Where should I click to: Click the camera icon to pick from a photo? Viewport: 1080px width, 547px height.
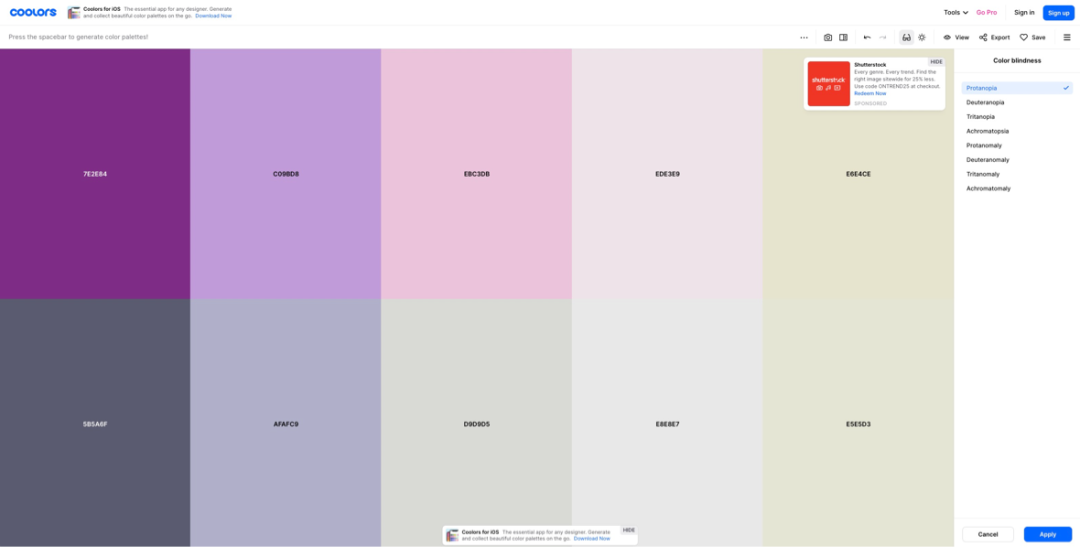click(x=828, y=37)
